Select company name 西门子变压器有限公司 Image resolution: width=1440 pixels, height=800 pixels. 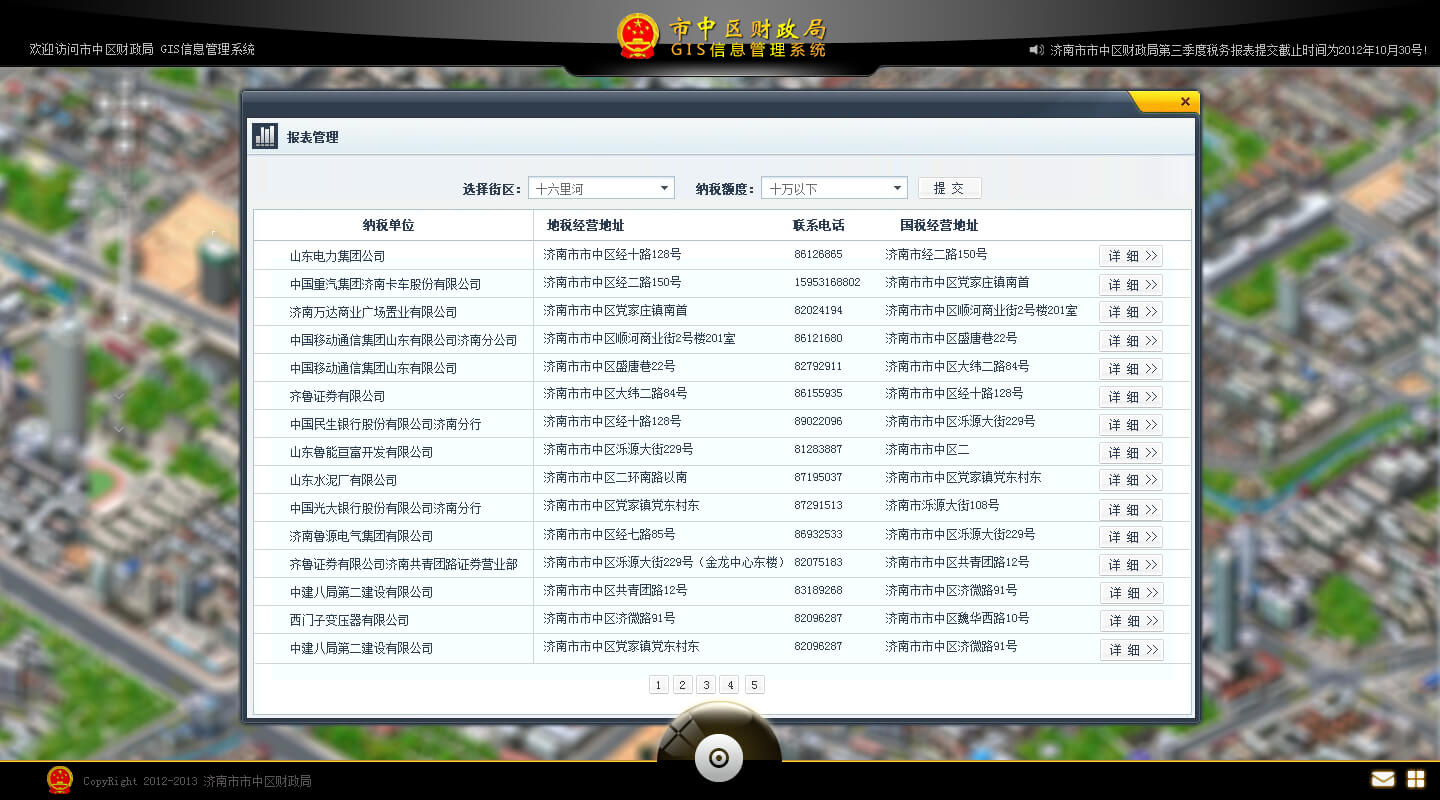[349, 620]
